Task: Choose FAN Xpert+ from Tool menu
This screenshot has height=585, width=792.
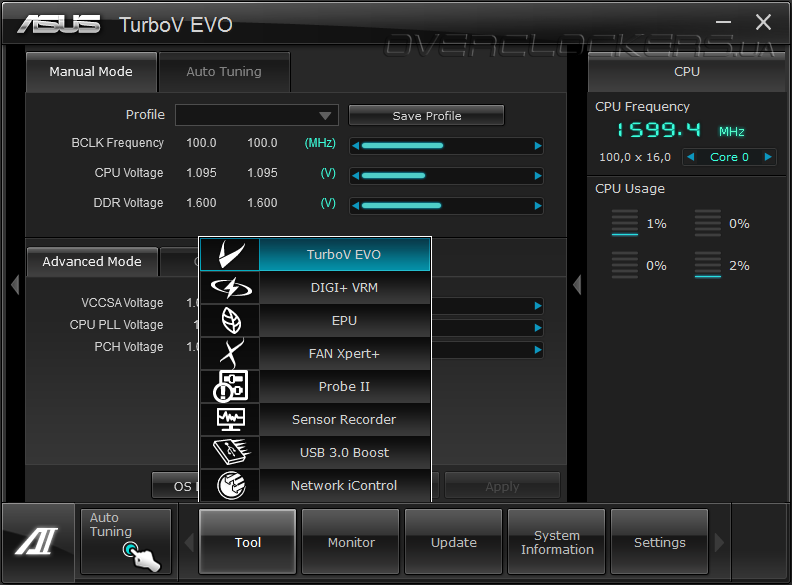Action: point(344,354)
